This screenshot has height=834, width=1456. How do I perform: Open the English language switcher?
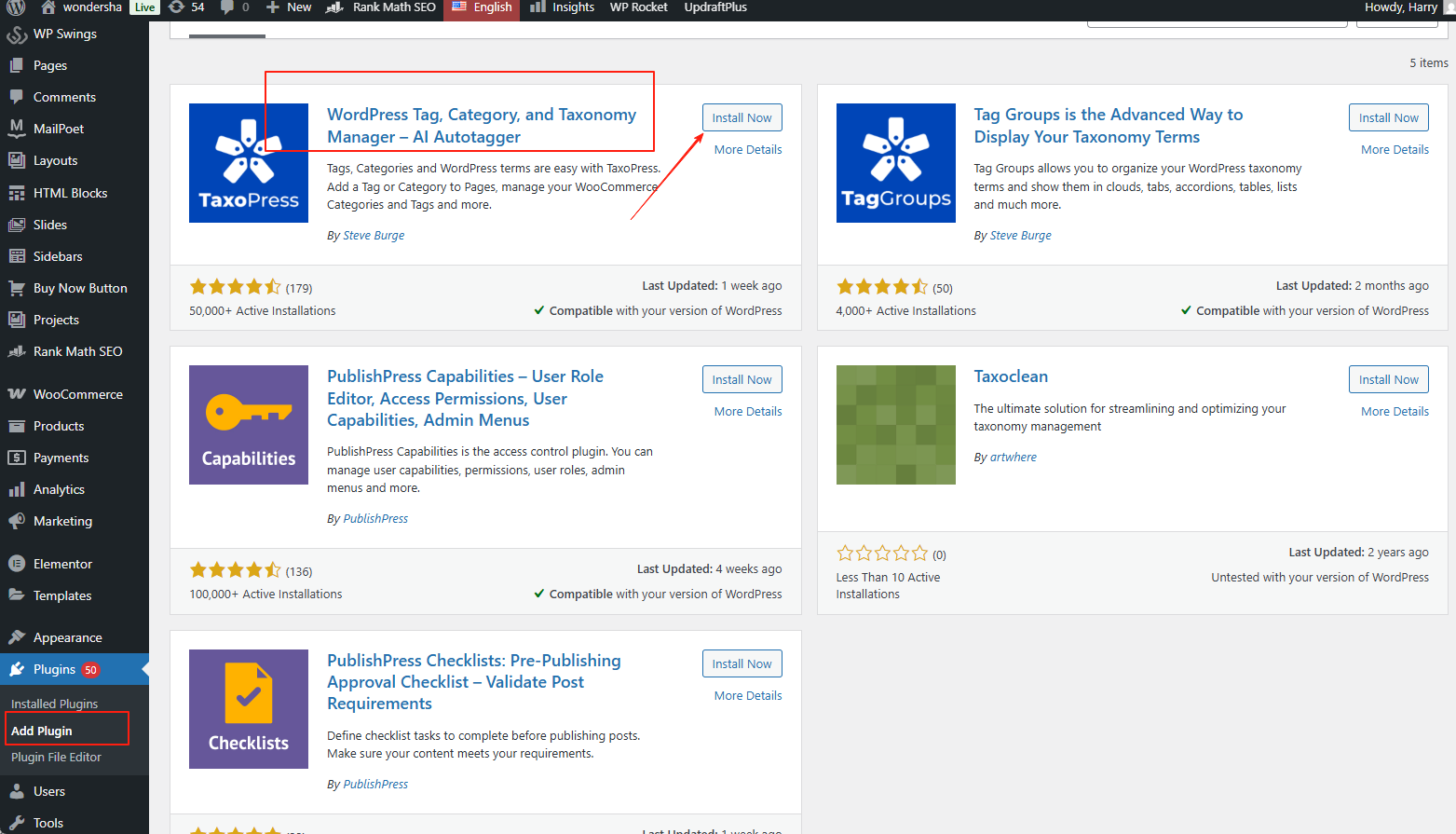(482, 7)
